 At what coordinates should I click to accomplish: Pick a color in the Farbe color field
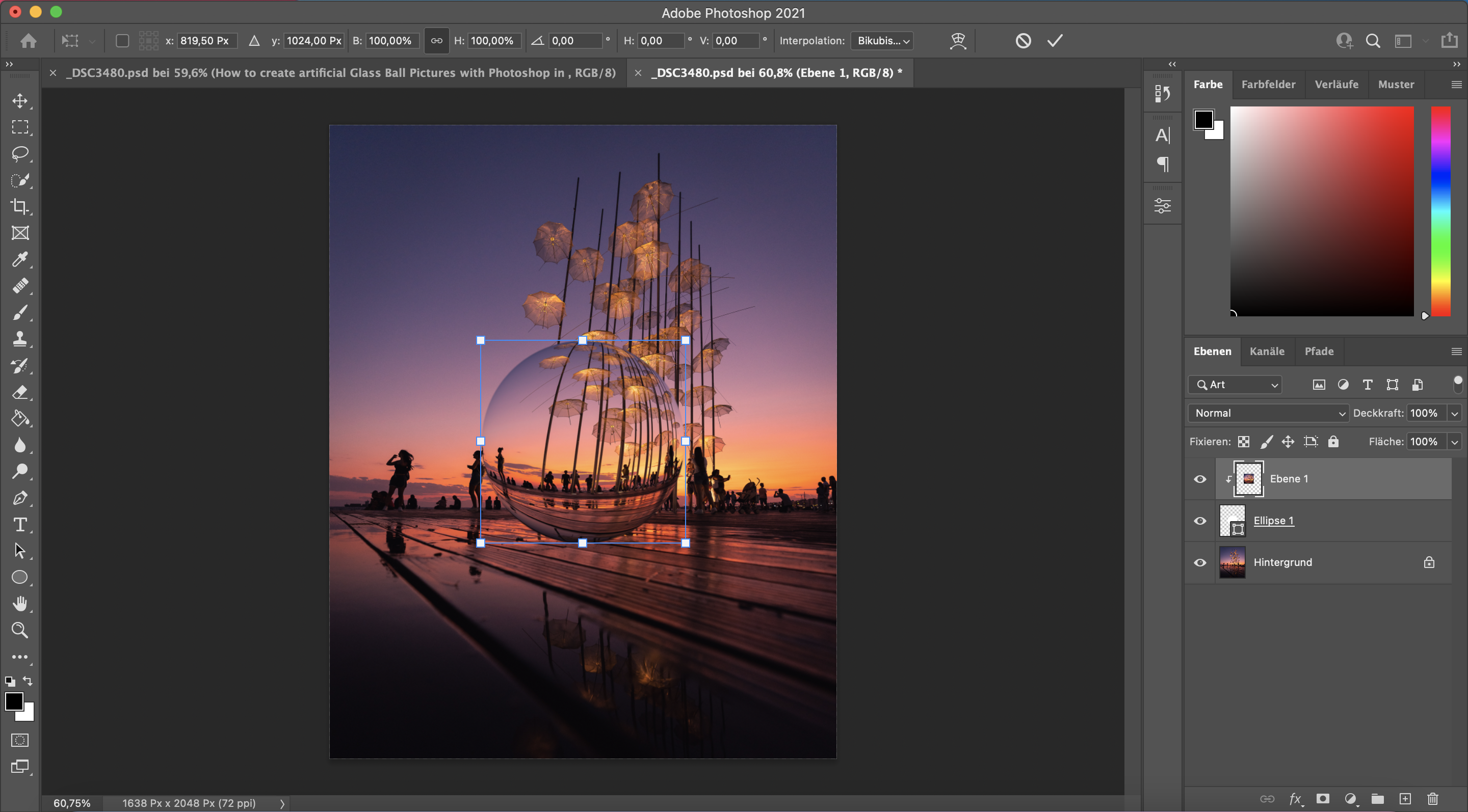pyautogui.click(x=1322, y=211)
